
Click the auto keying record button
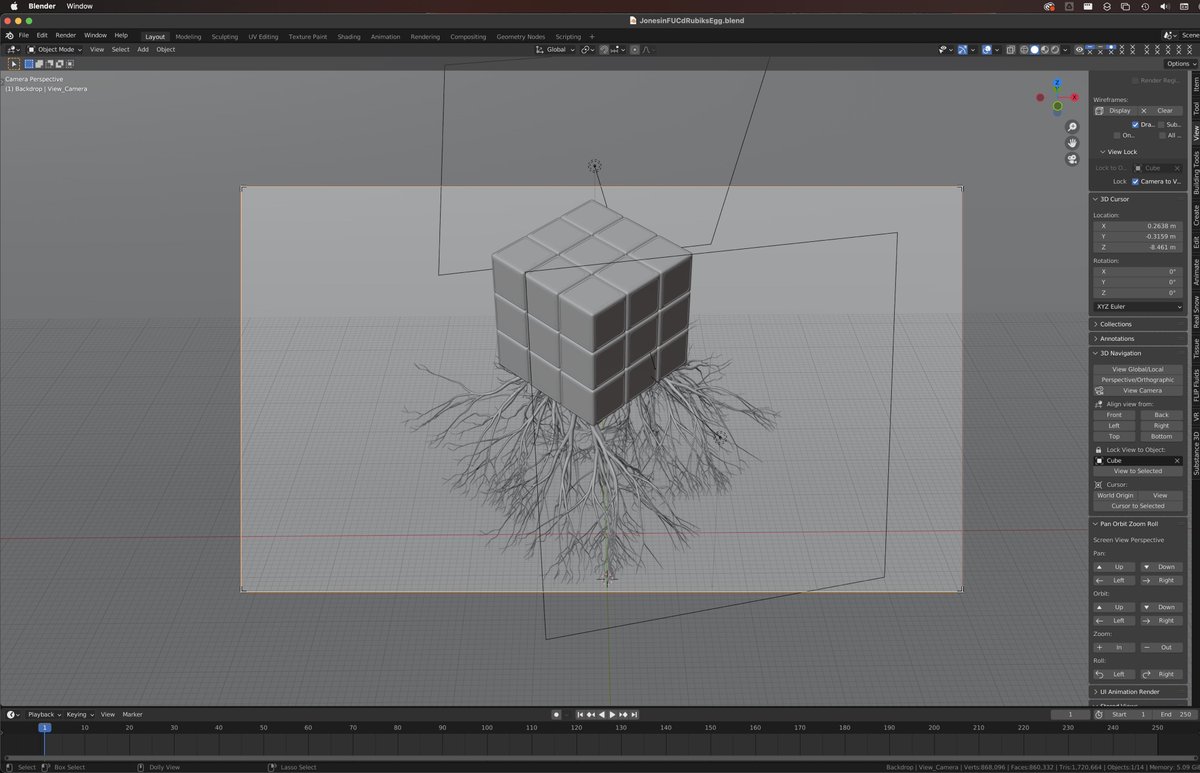(x=557, y=715)
